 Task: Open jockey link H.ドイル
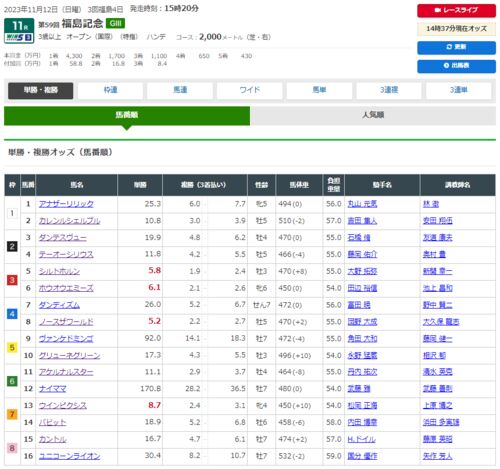tap(361, 439)
